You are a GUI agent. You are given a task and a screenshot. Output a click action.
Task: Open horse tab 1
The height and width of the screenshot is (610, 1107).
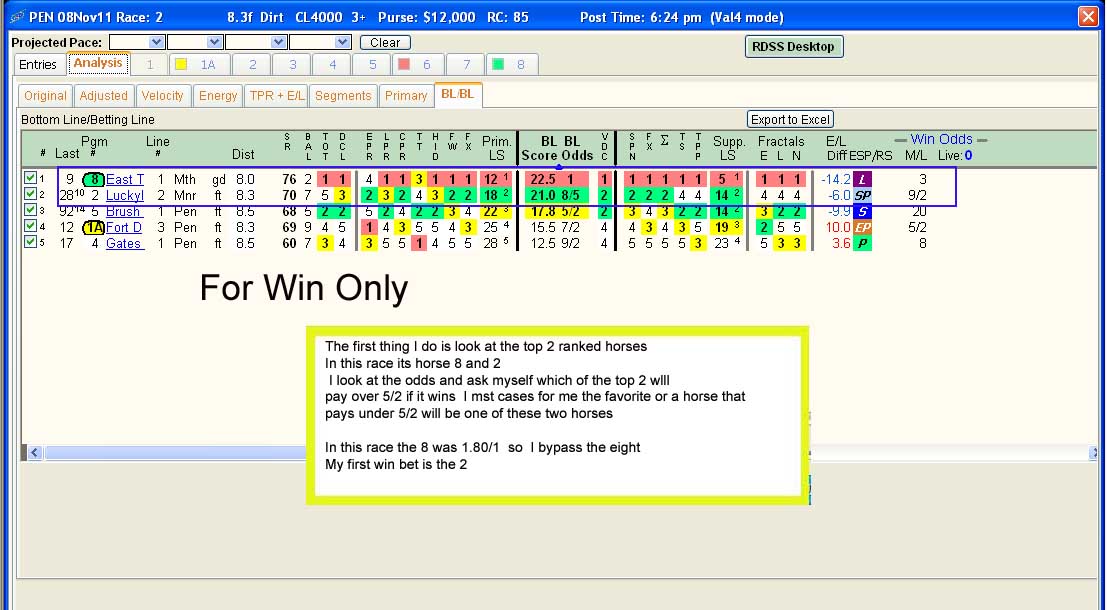pos(150,64)
